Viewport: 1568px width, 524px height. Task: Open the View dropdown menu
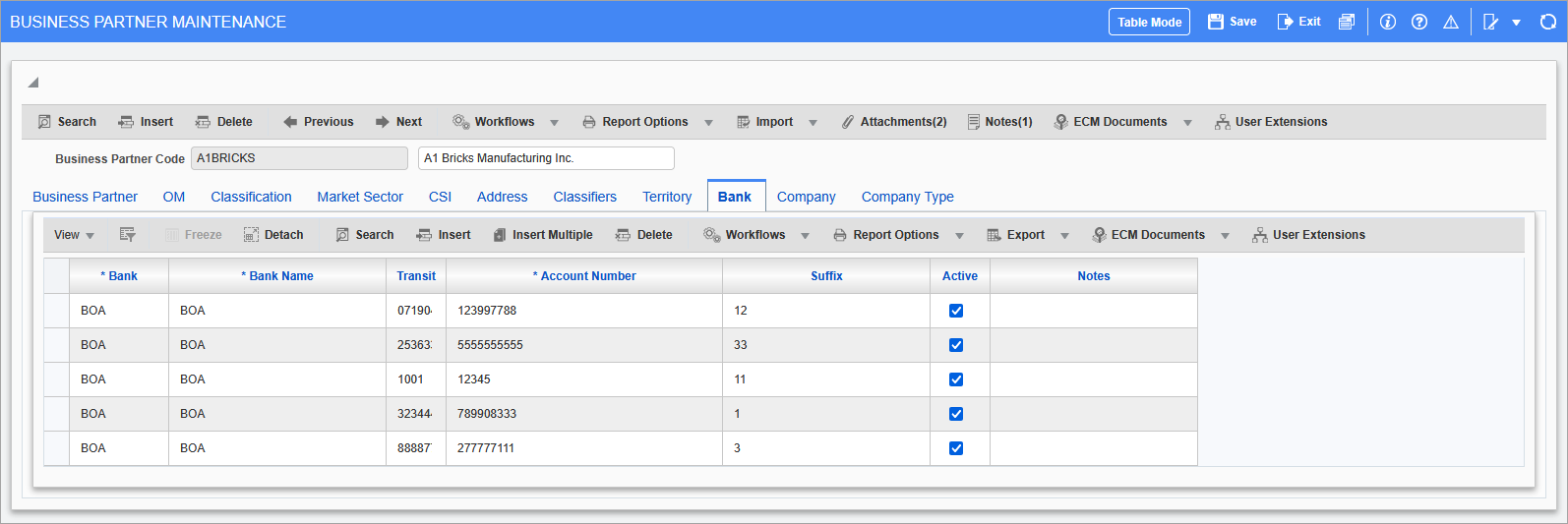(x=75, y=235)
